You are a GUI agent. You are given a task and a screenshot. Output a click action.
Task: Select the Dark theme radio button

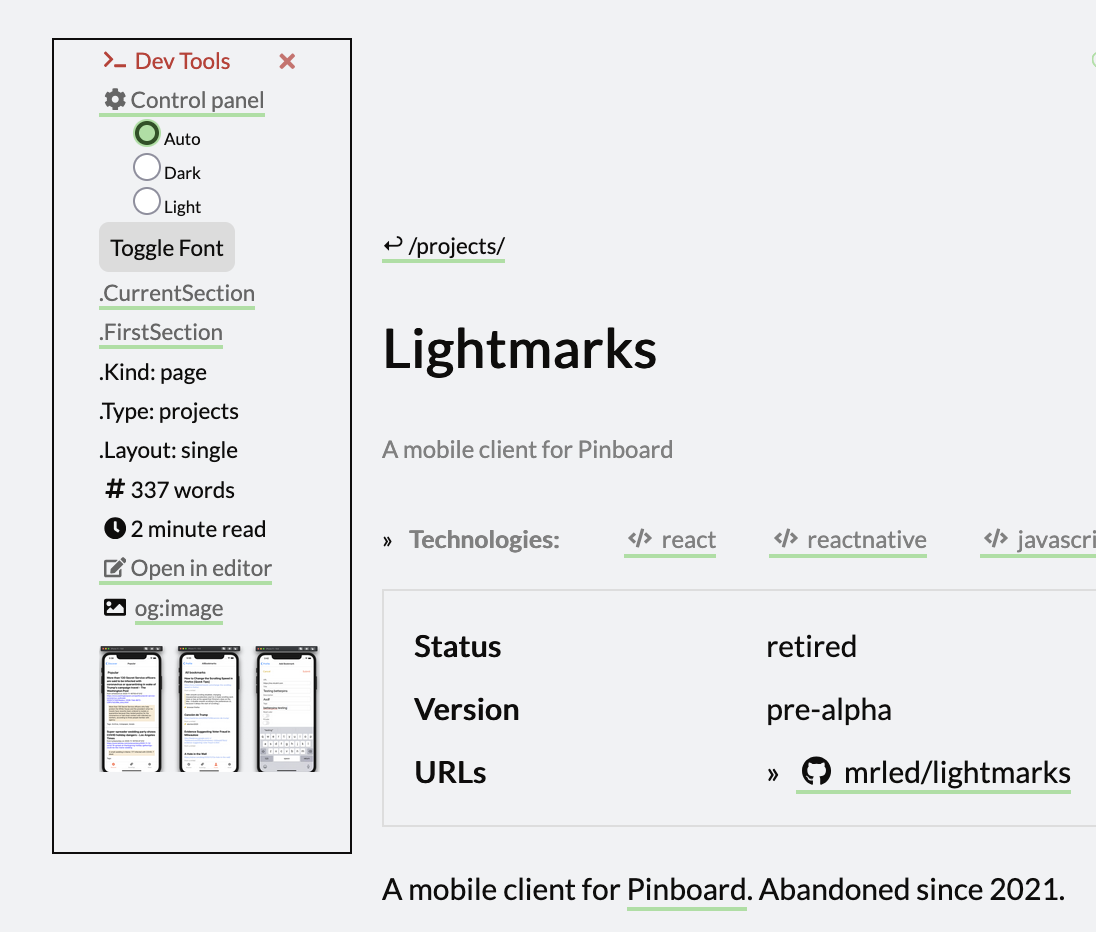[x=147, y=167]
